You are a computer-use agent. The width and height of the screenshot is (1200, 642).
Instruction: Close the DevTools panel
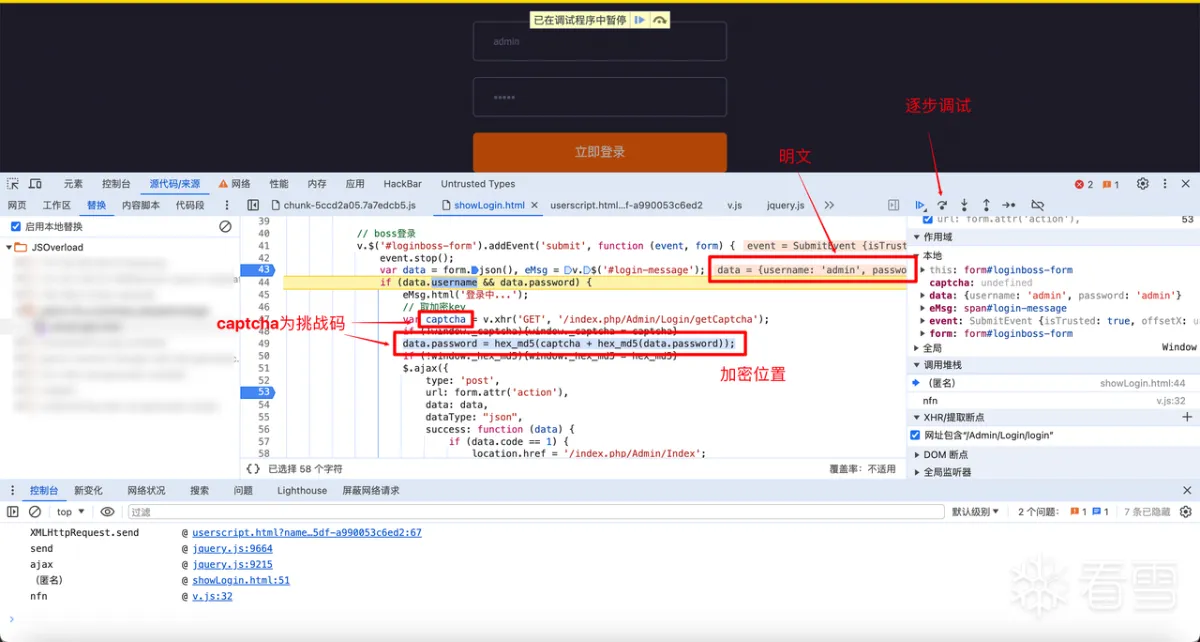1186,184
